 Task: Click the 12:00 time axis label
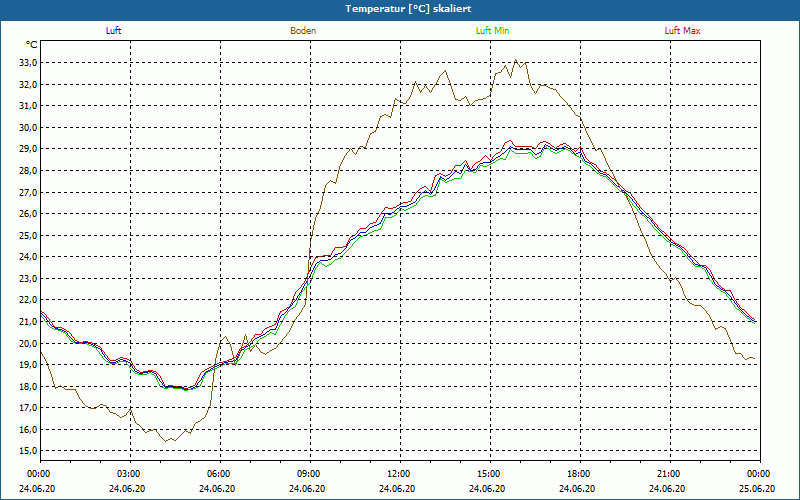[x=397, y=474]
